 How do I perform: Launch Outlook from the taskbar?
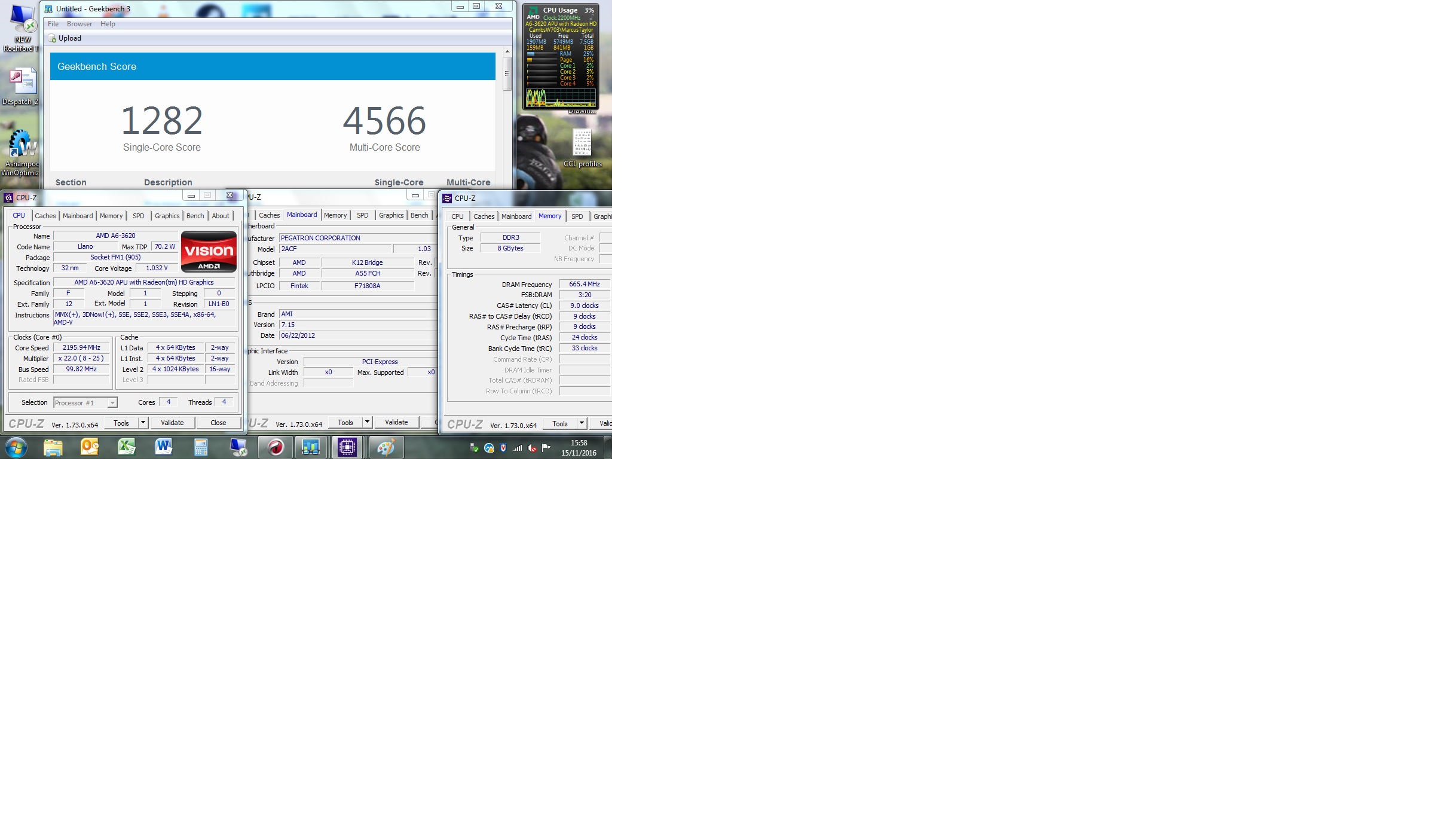pyautogui.click(x=90, y=447)
